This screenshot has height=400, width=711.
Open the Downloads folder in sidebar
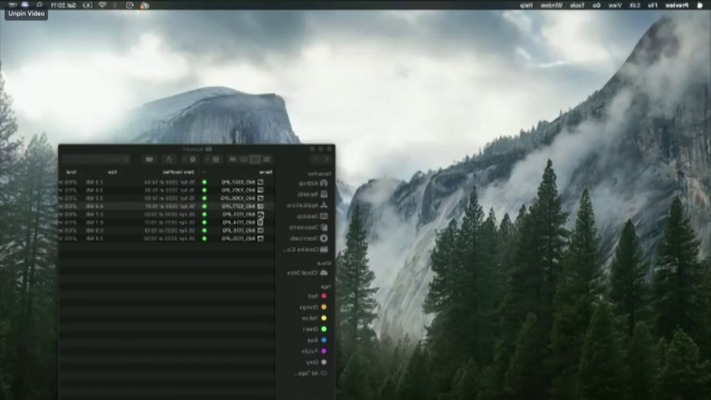(306, 238)
